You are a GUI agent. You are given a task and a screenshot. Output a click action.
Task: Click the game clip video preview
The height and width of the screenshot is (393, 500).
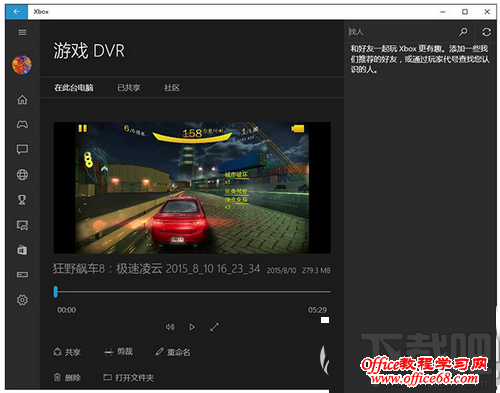pos(192,188)
